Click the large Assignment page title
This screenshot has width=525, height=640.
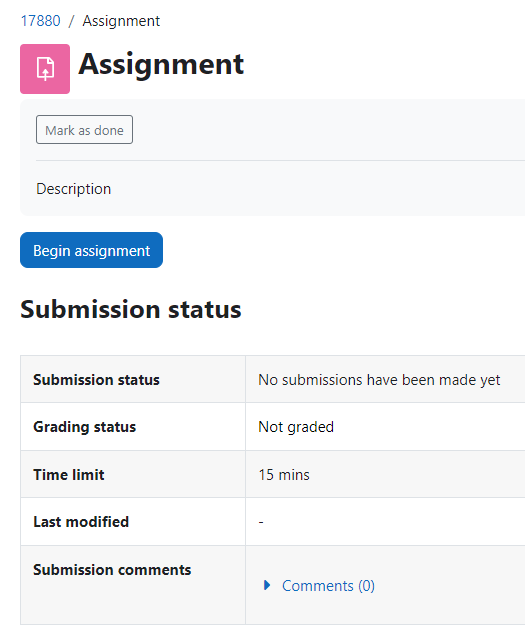(x=161, y=64)
